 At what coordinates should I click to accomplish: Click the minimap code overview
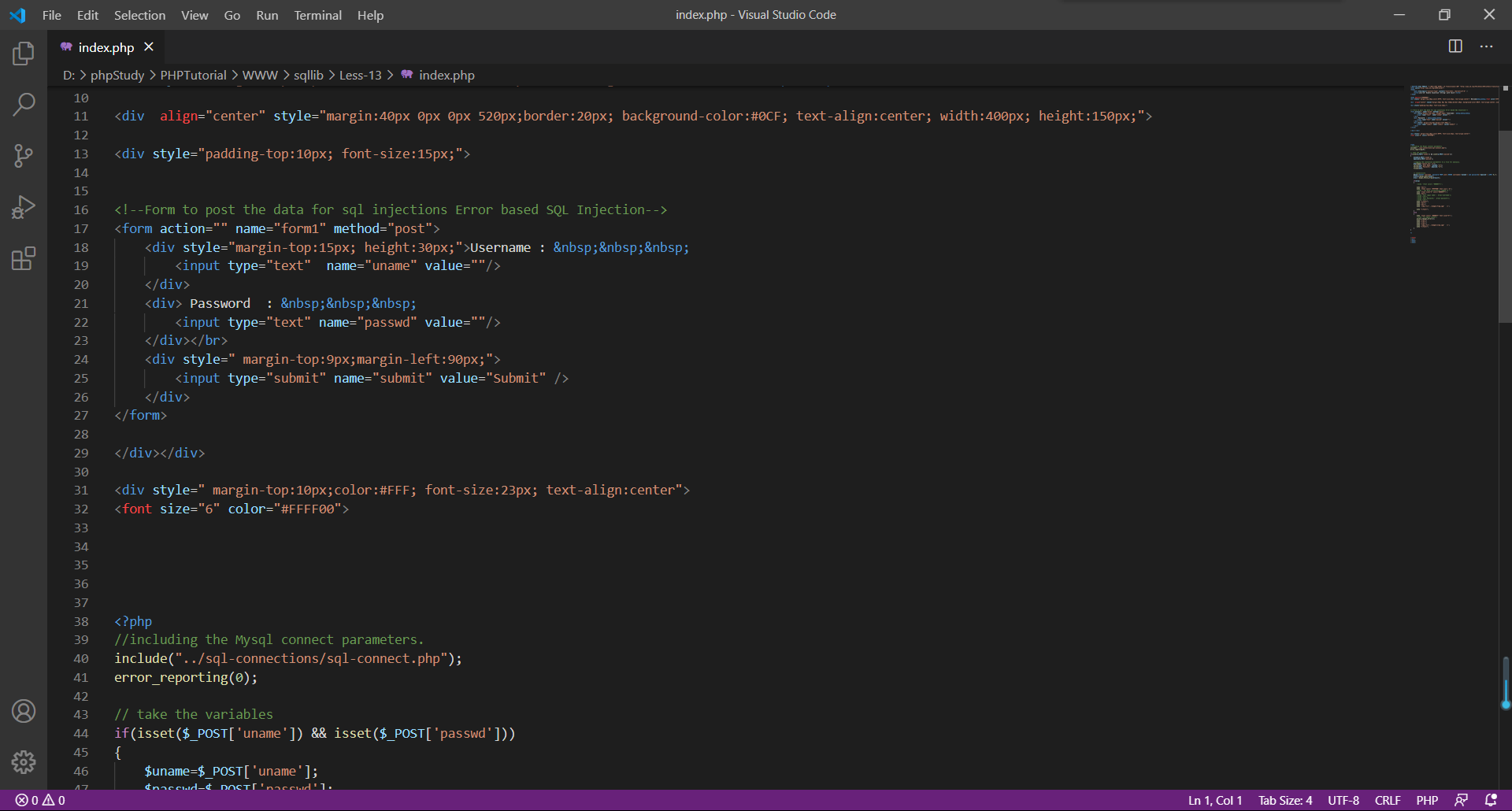pos(1453,157)
